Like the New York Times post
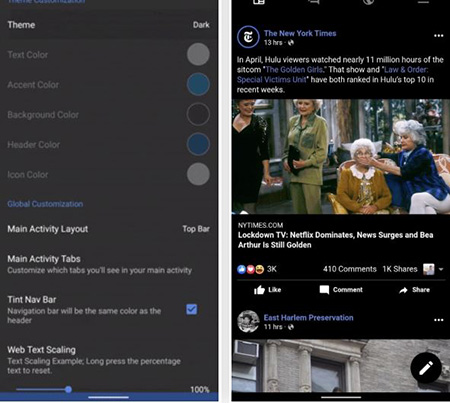Viewport: 450px width, 403px height. coord(267,290)
